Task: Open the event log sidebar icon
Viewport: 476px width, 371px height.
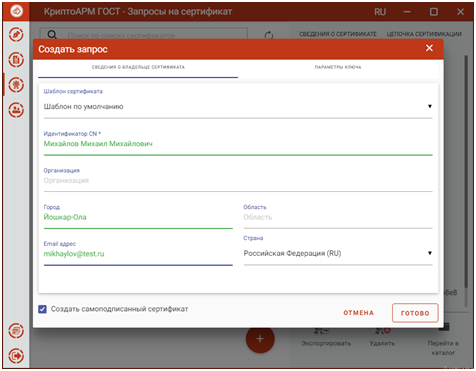Action: point(16,331)
